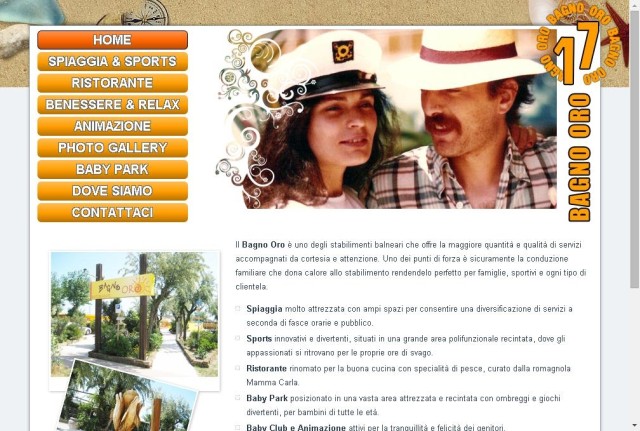Viewport: 640px width, 431px height.
Task: Click the page vertical scrollbar thumb
Action: coord(635,149)
